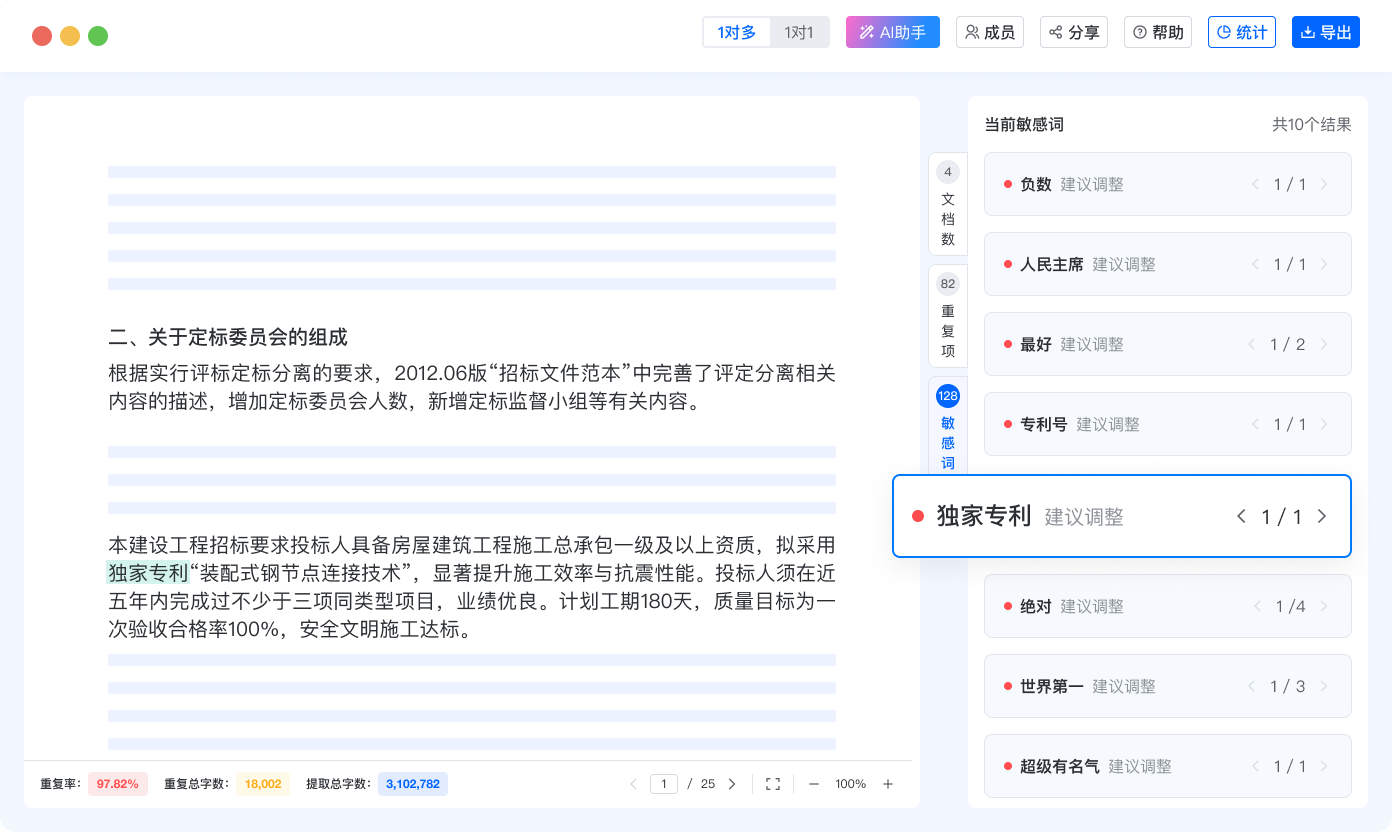Select the 敏感词 side tab

(948, 428)
